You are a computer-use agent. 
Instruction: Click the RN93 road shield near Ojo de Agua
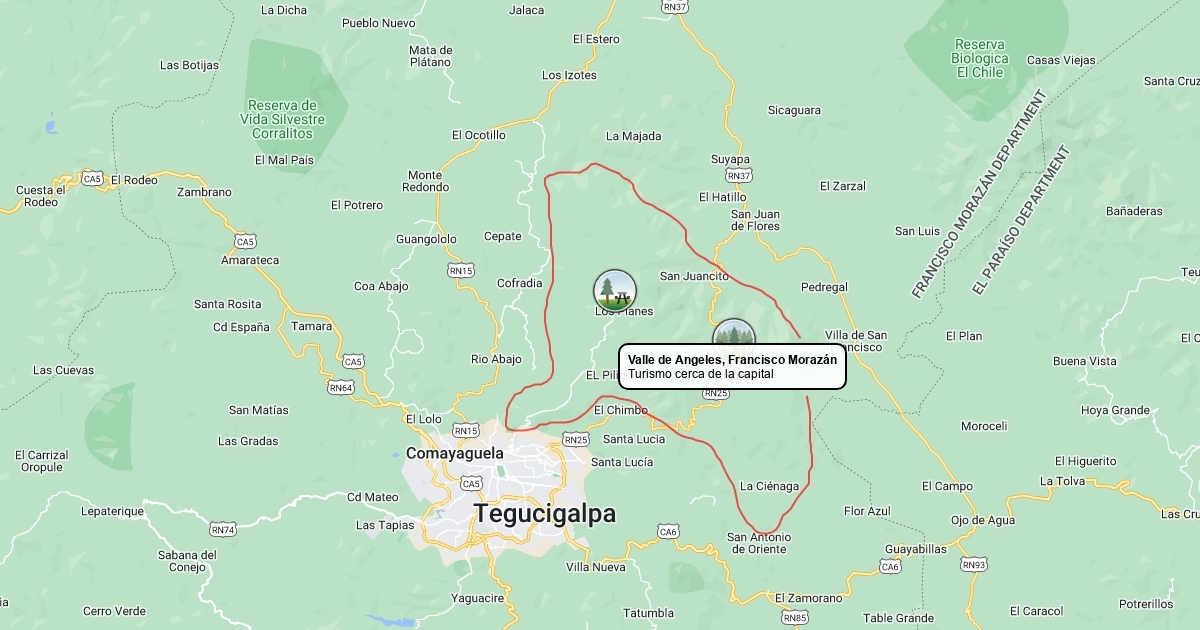974,565
